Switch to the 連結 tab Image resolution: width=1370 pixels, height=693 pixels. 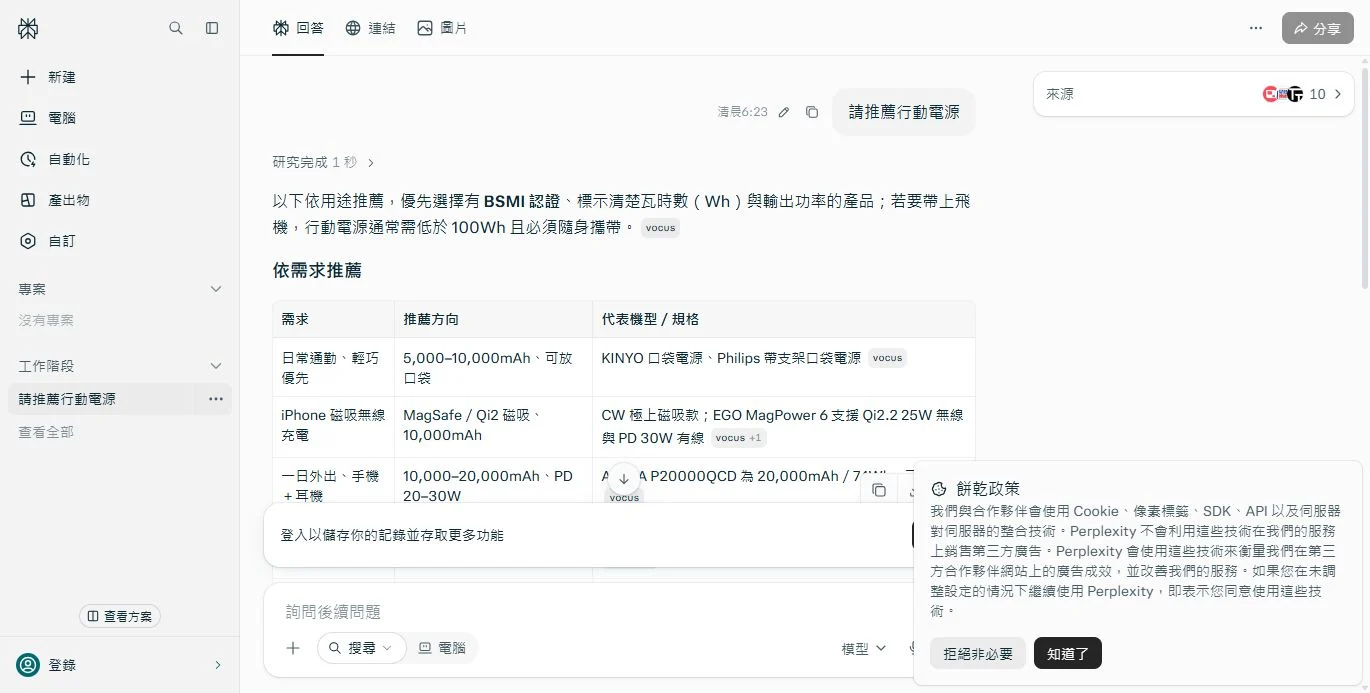(370, 28)
